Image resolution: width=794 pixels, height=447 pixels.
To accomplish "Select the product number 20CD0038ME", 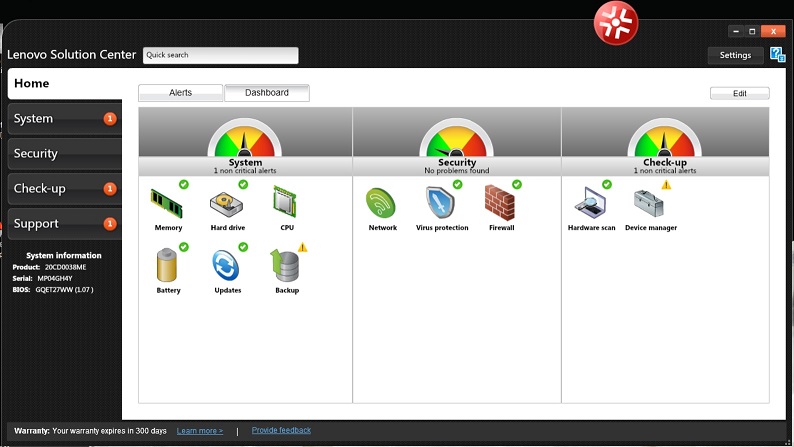I will coord(65,267).
